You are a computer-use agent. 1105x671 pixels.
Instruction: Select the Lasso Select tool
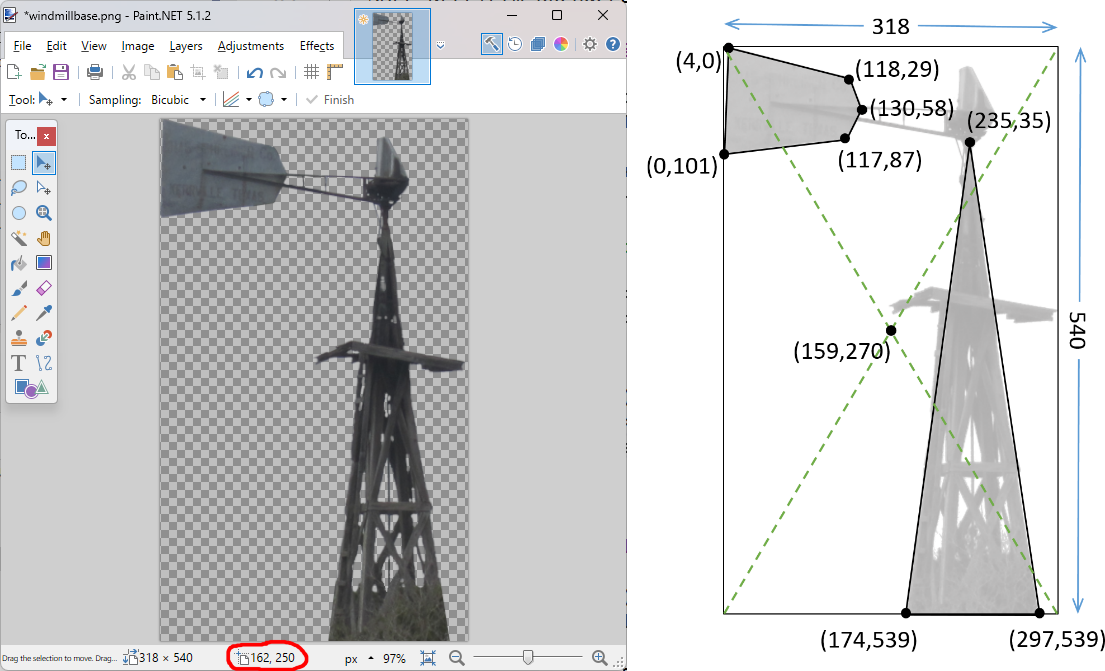tap(19, 187)
